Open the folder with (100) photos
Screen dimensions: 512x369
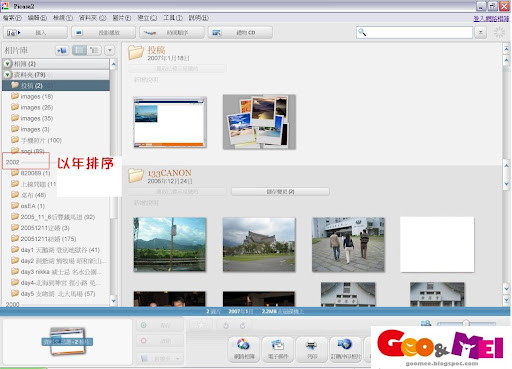pyautogui.click(x=36, y=140)
